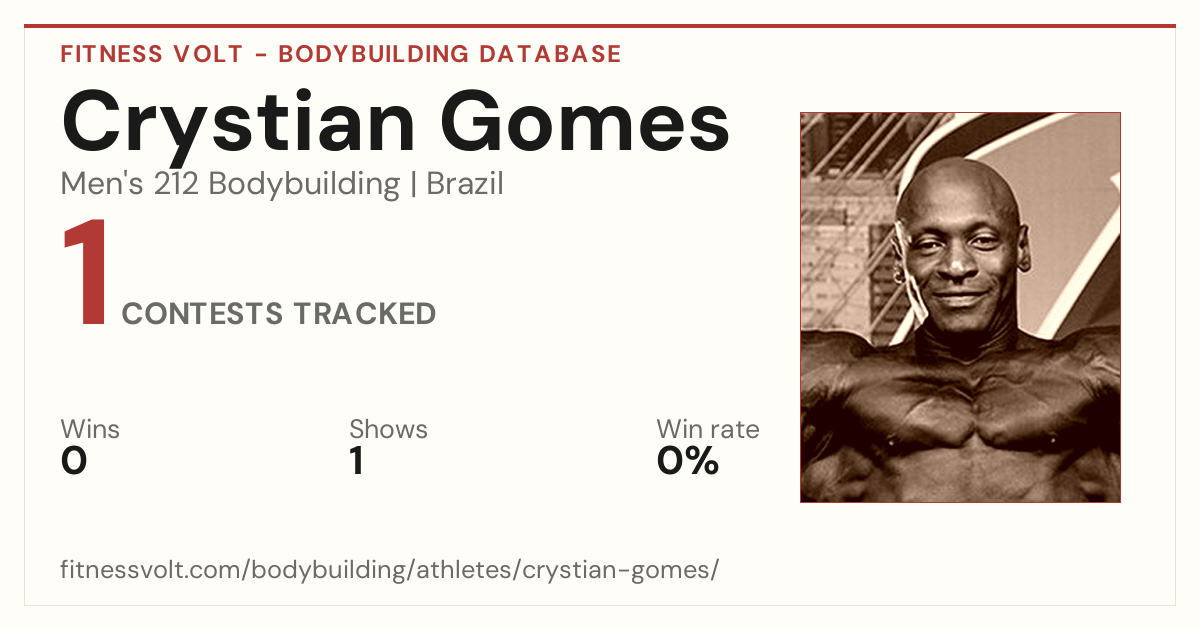The width and height of the screenshot is (1200, 630).
Task: Click the Wins value 0
Action: point(74,461)
